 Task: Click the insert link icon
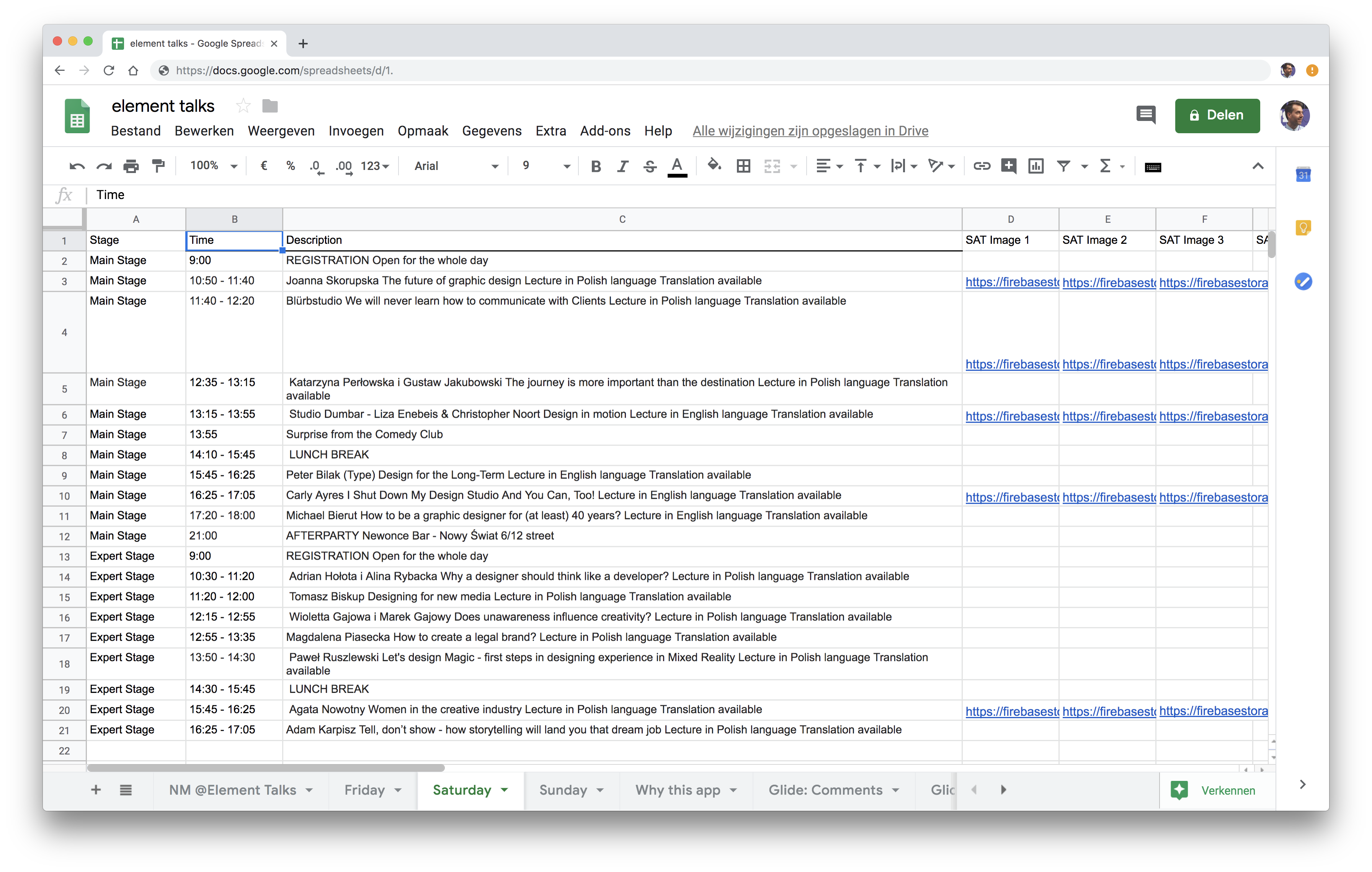[981, 166]
